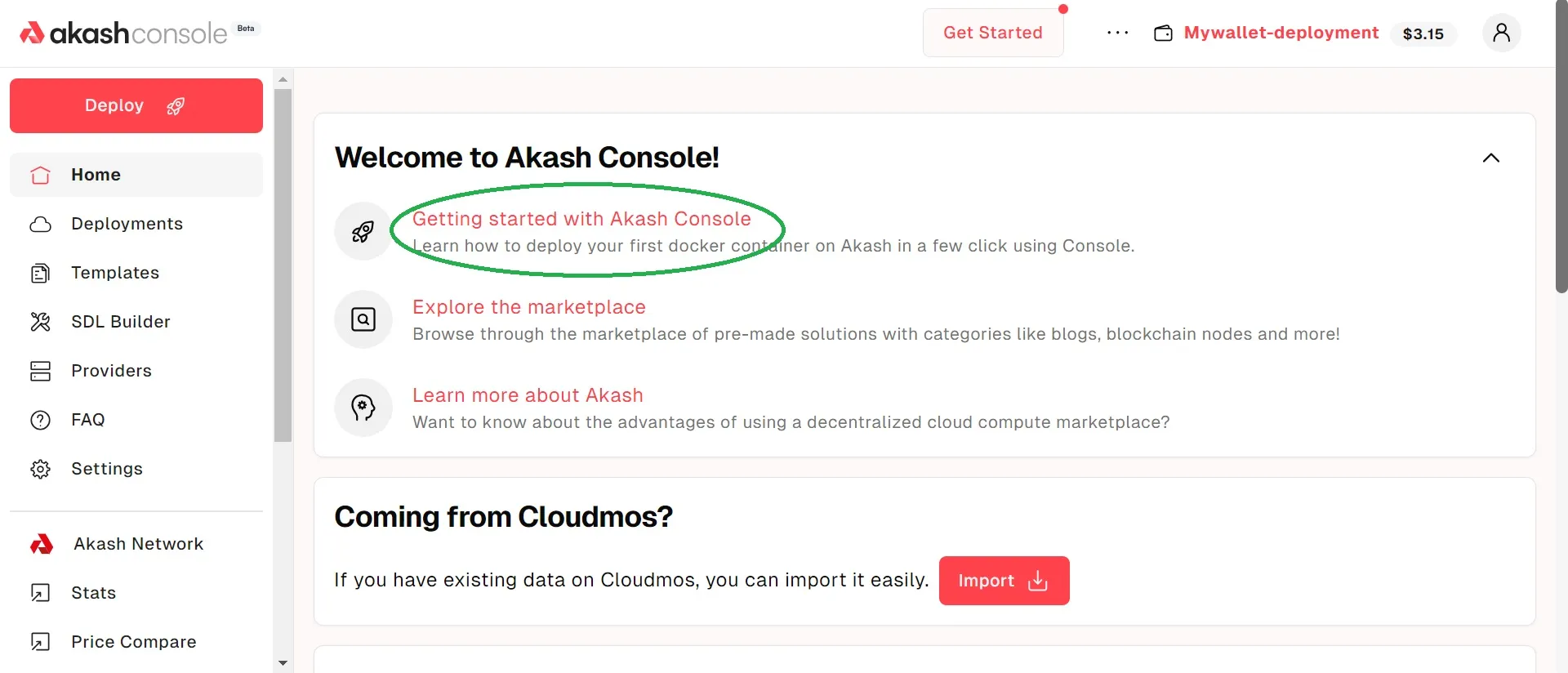Click the Learn more head icon
This screenshot has width=1568, height=673.
click(363, 408)
